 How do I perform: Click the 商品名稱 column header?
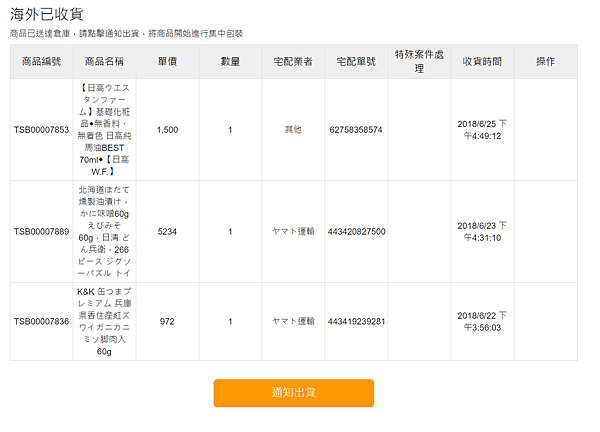coord(104,62)
